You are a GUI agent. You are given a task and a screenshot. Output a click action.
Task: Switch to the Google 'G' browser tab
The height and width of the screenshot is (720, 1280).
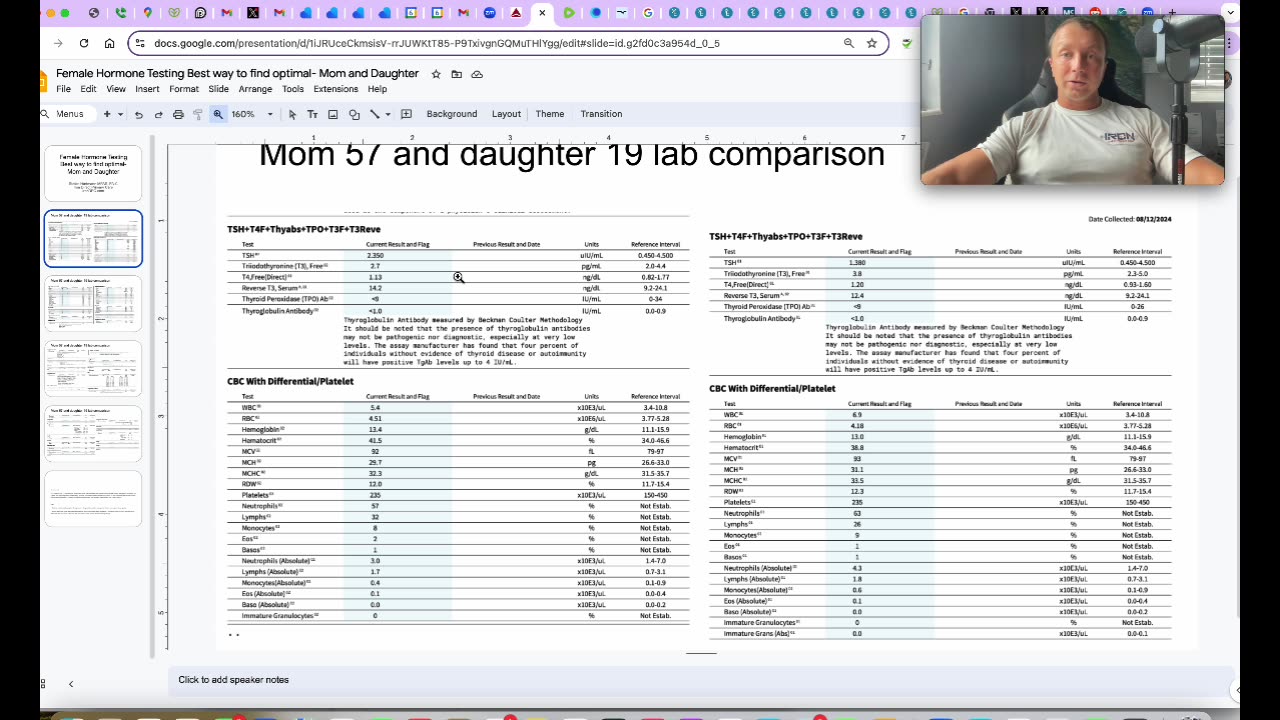[x=648, y=13]
